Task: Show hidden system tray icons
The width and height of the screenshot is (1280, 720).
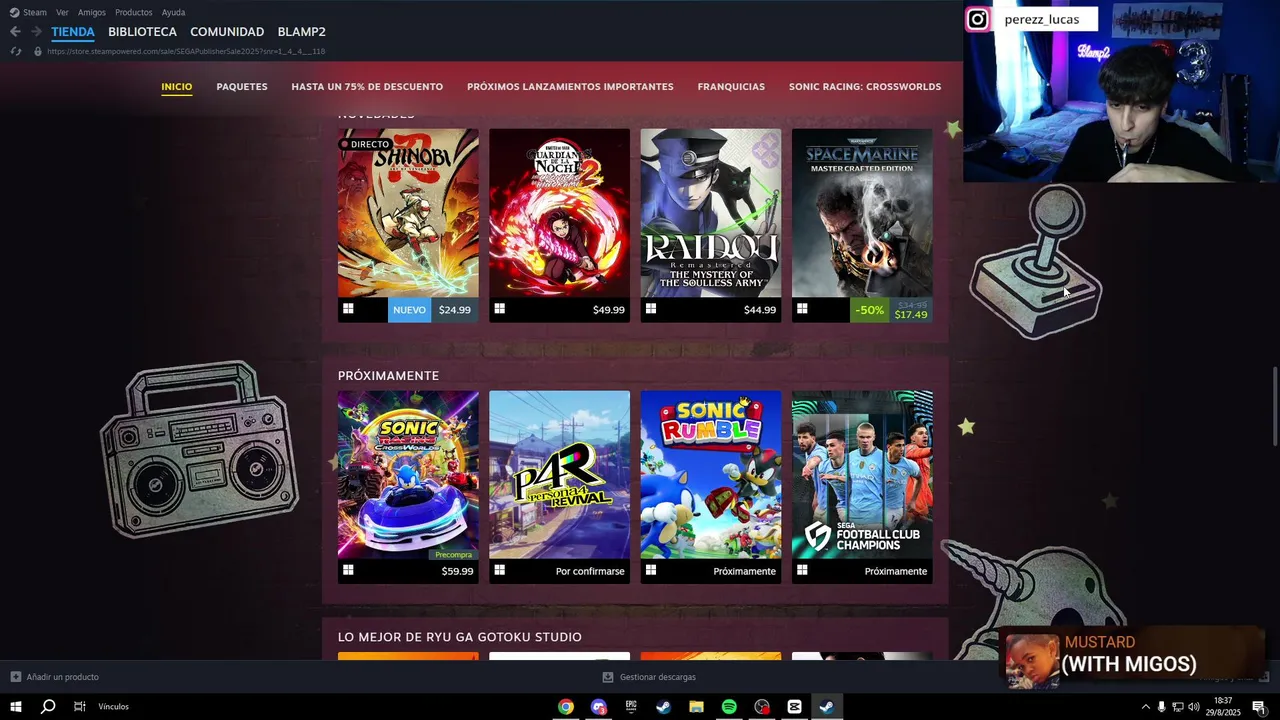Action: click(x=1145, y=707)
